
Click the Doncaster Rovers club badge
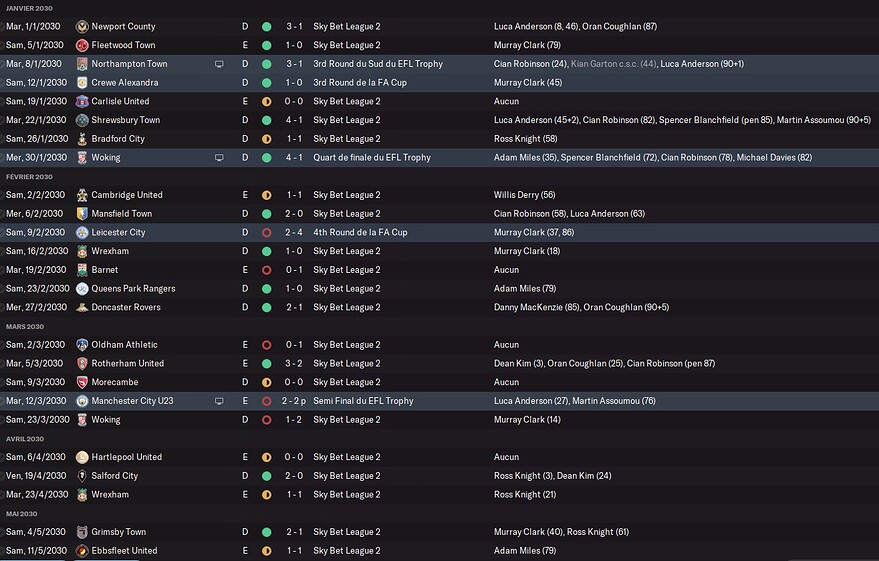click(x=82, y=307)
